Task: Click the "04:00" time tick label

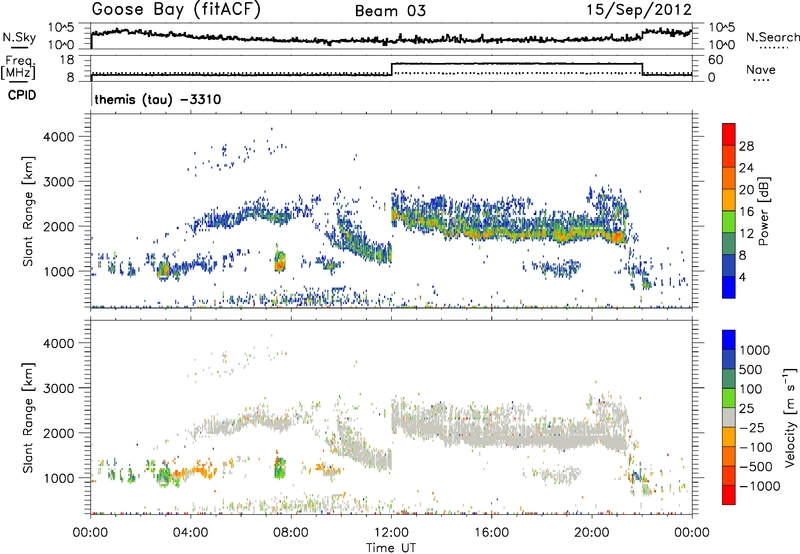Action: [x=190, y=533]
